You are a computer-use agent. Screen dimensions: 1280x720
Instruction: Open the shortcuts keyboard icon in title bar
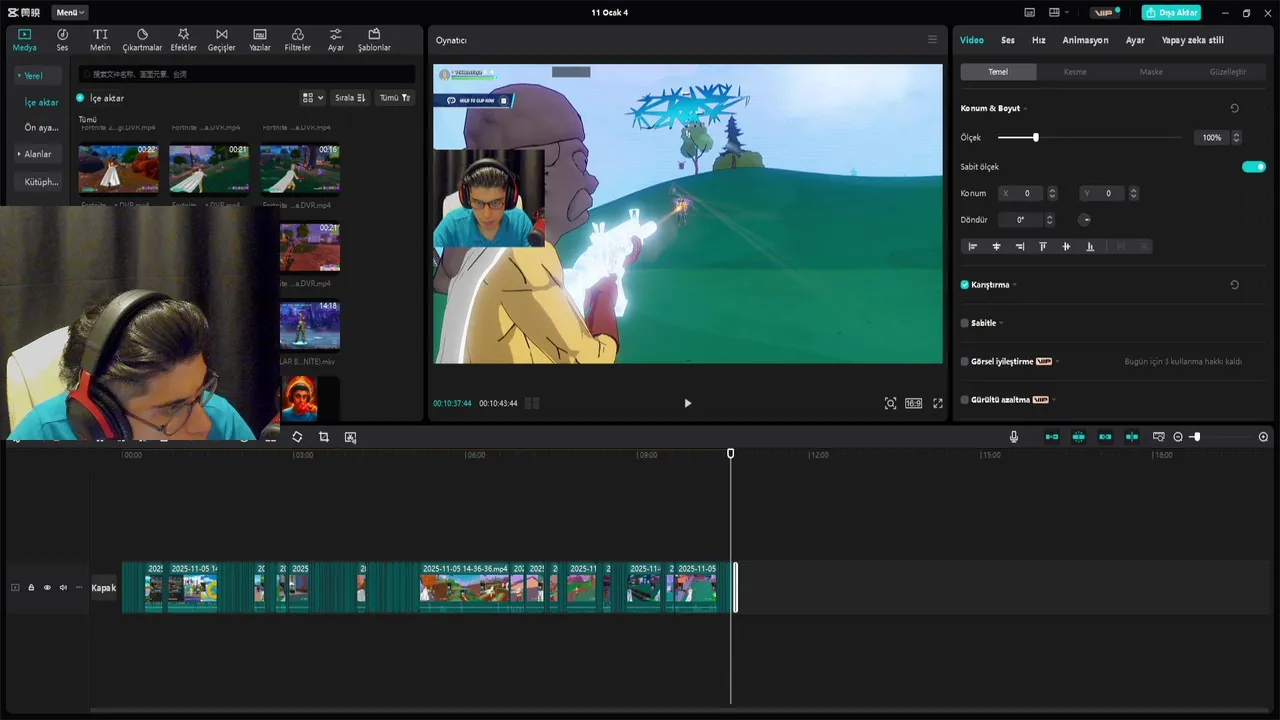point(1029,13)
